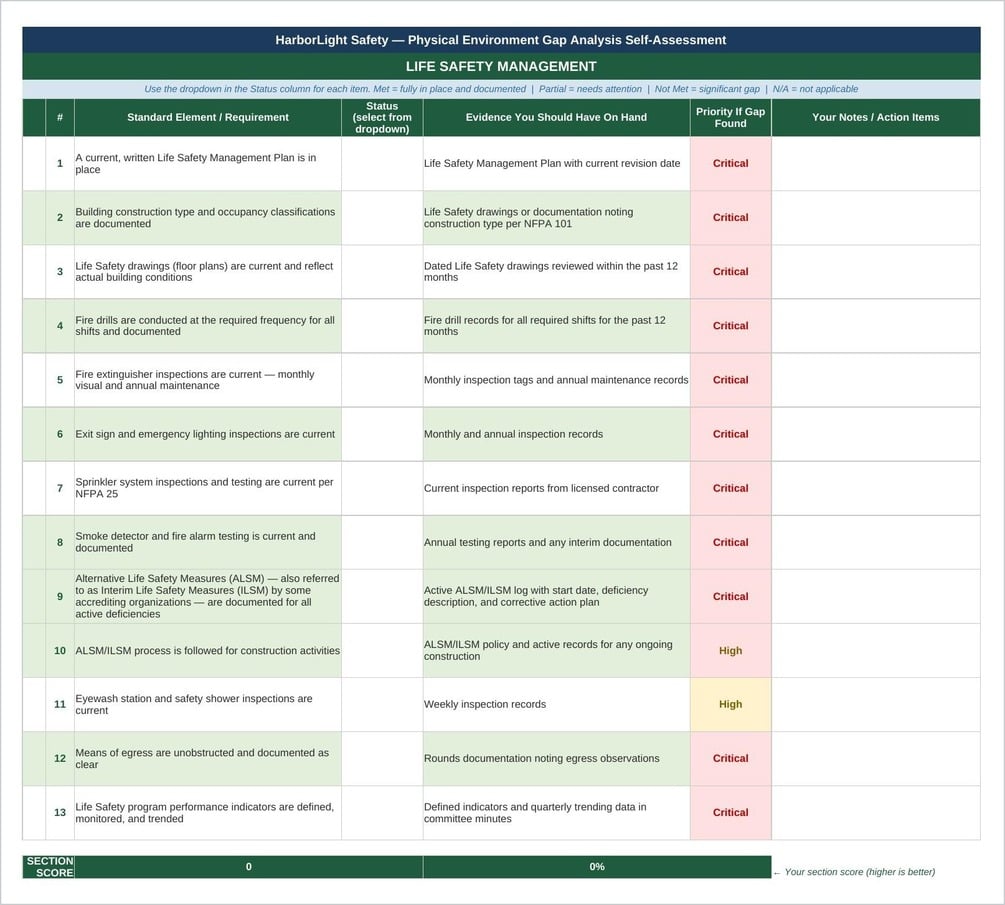Open Status dropdown for sprinkler system row
The height and width of the screenshot is (905, 1005).
[382, 488]
